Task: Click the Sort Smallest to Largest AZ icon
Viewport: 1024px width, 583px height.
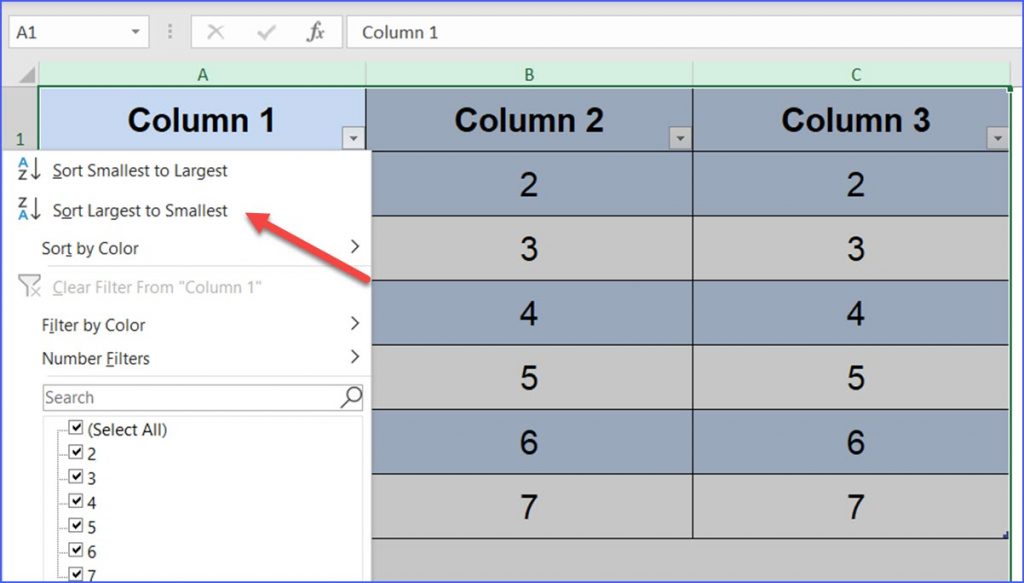Action: click(24, 170)
